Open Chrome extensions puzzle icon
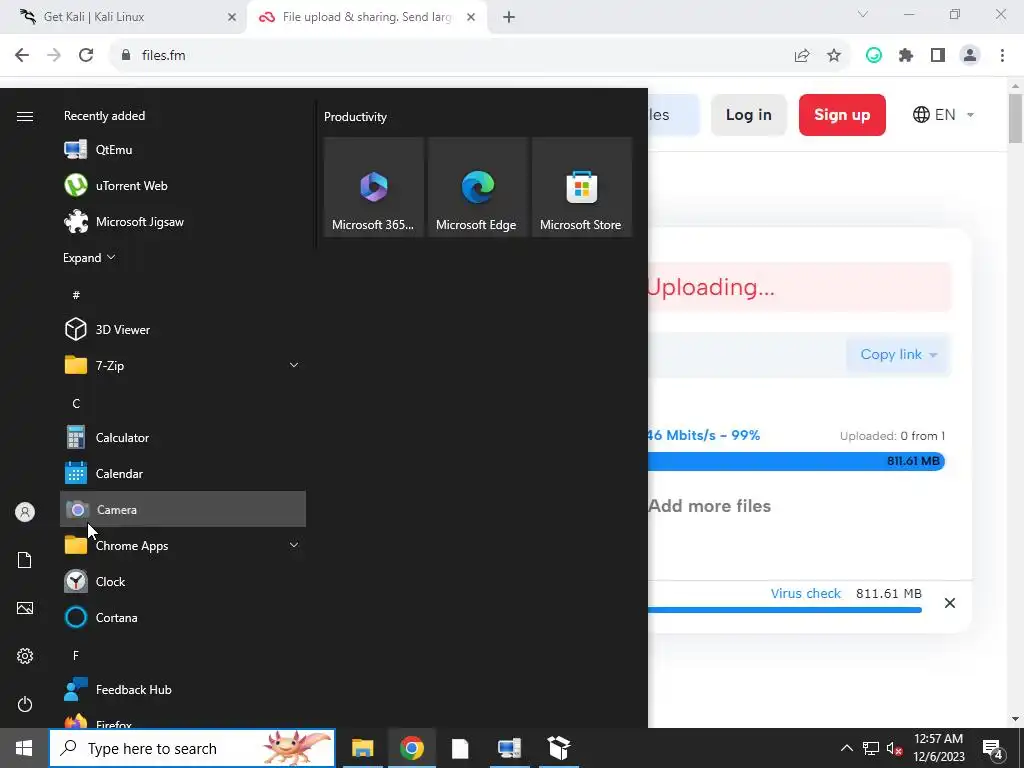This screenshot has height=768, width=1024. (906, 56)
